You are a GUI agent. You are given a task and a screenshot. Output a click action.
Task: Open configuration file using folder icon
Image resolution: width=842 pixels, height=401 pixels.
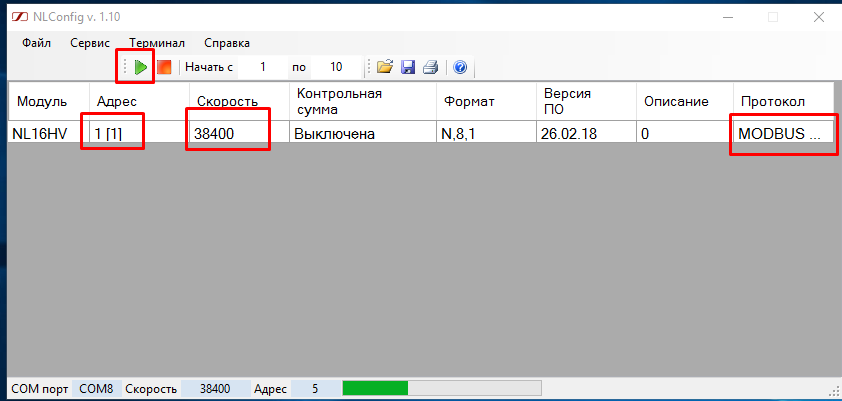tap(384, 67)
